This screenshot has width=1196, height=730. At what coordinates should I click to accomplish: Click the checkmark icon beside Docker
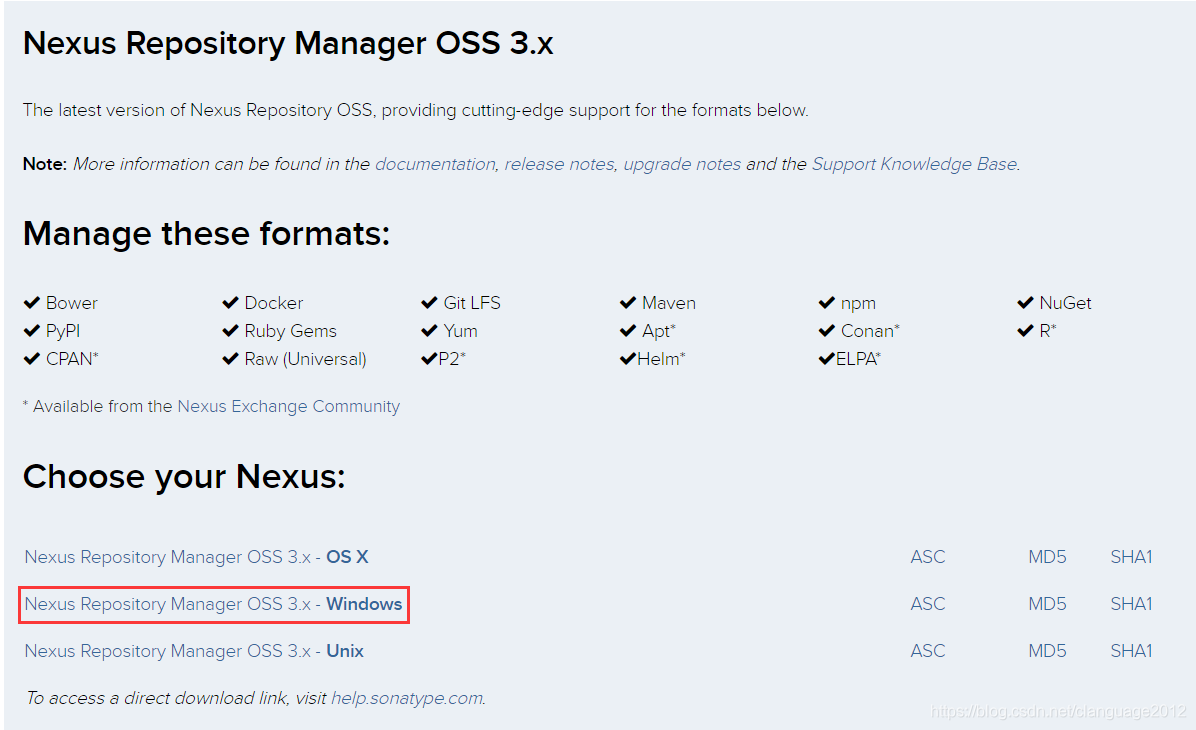pos(230,302)
